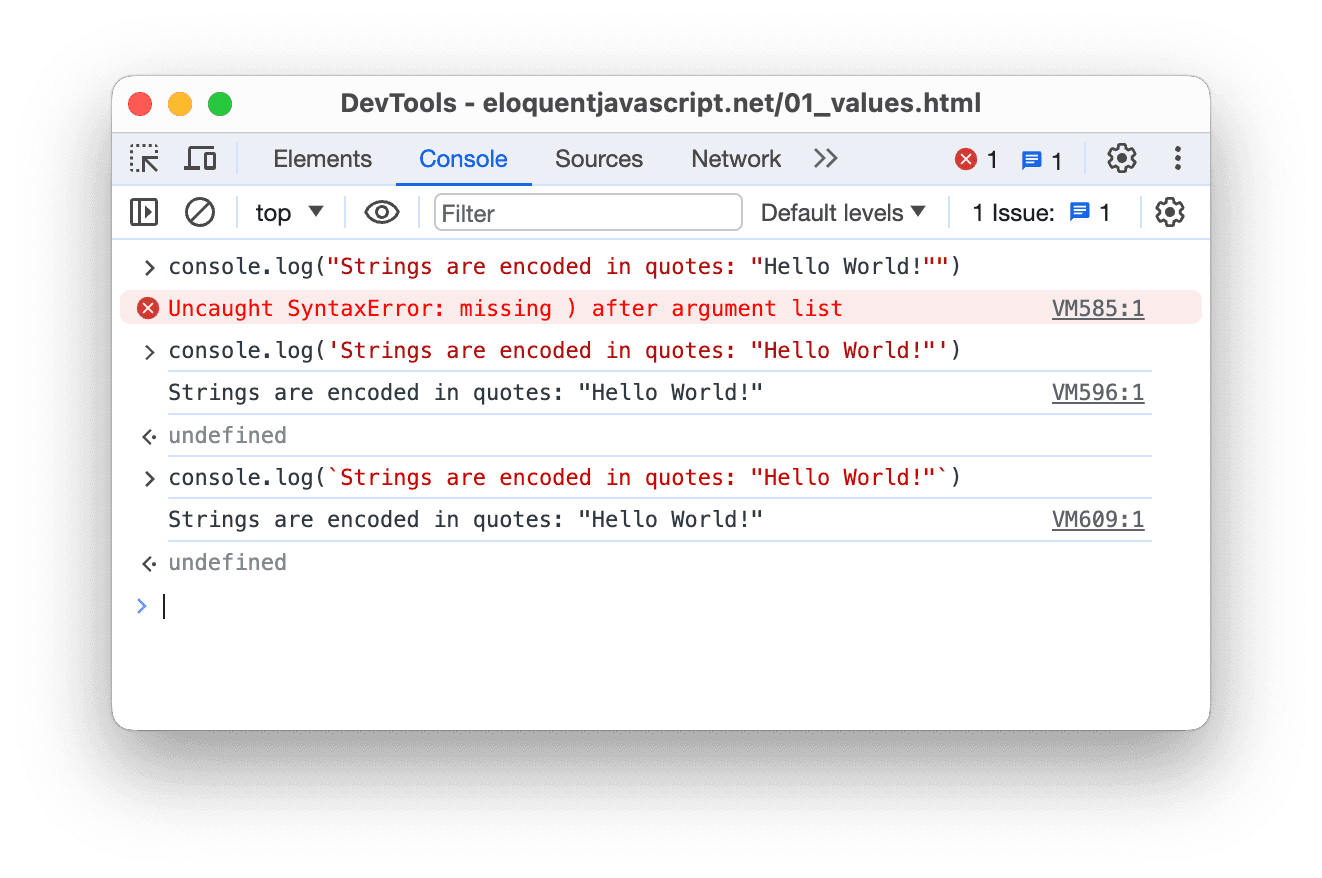Toggle the console sidebar panel
Image resolution: width=1322 pixels, height=878 pixels.
[x=144, y=213]
